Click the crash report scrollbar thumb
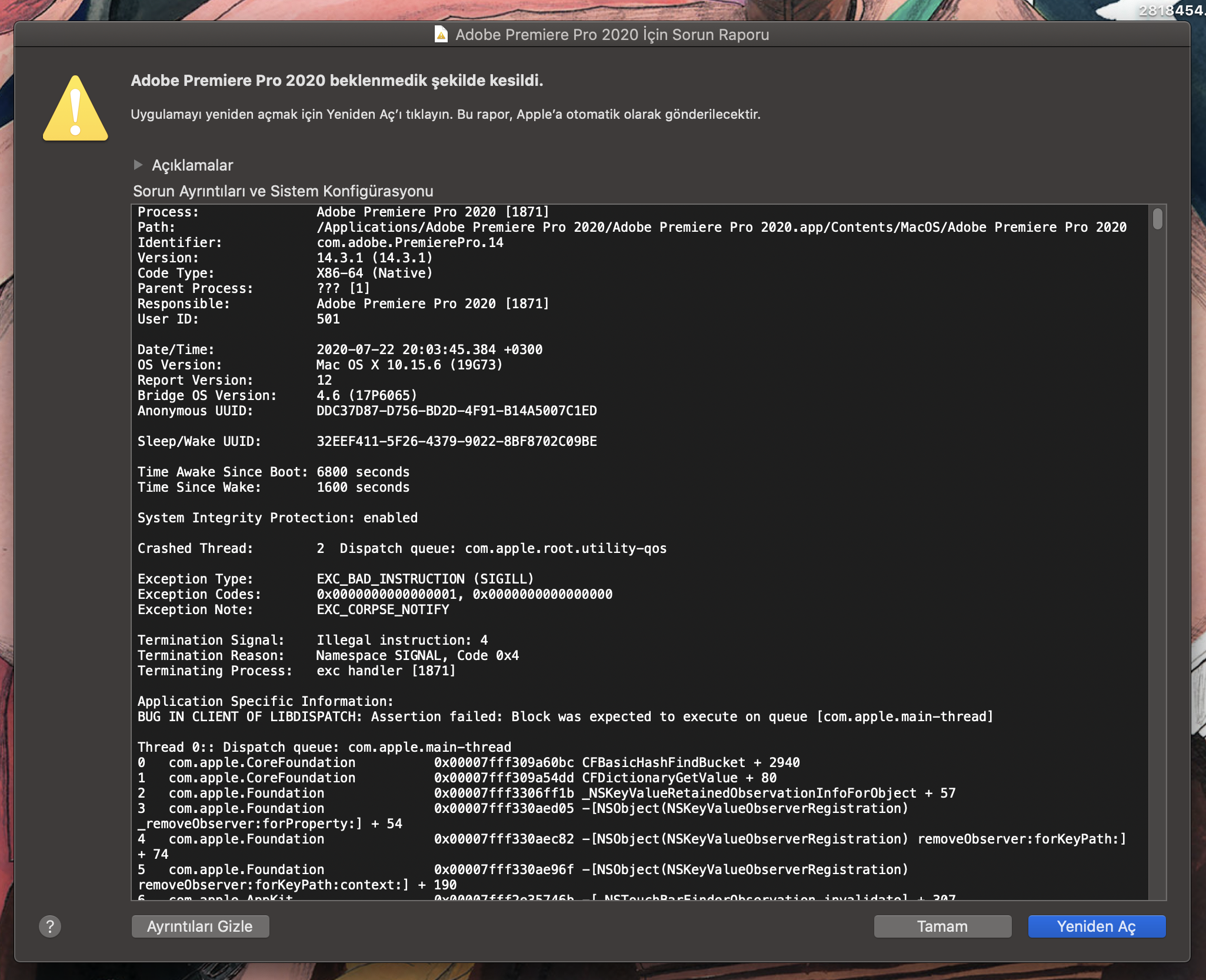The height and width of the screenshot is (980, 1206). pos(1157,219)
